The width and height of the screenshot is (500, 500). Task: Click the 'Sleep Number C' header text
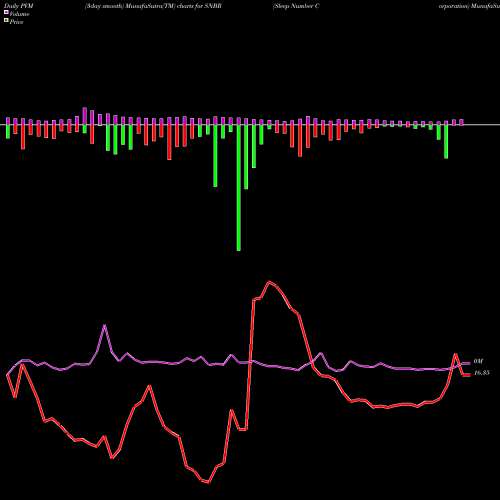(296, 6)
